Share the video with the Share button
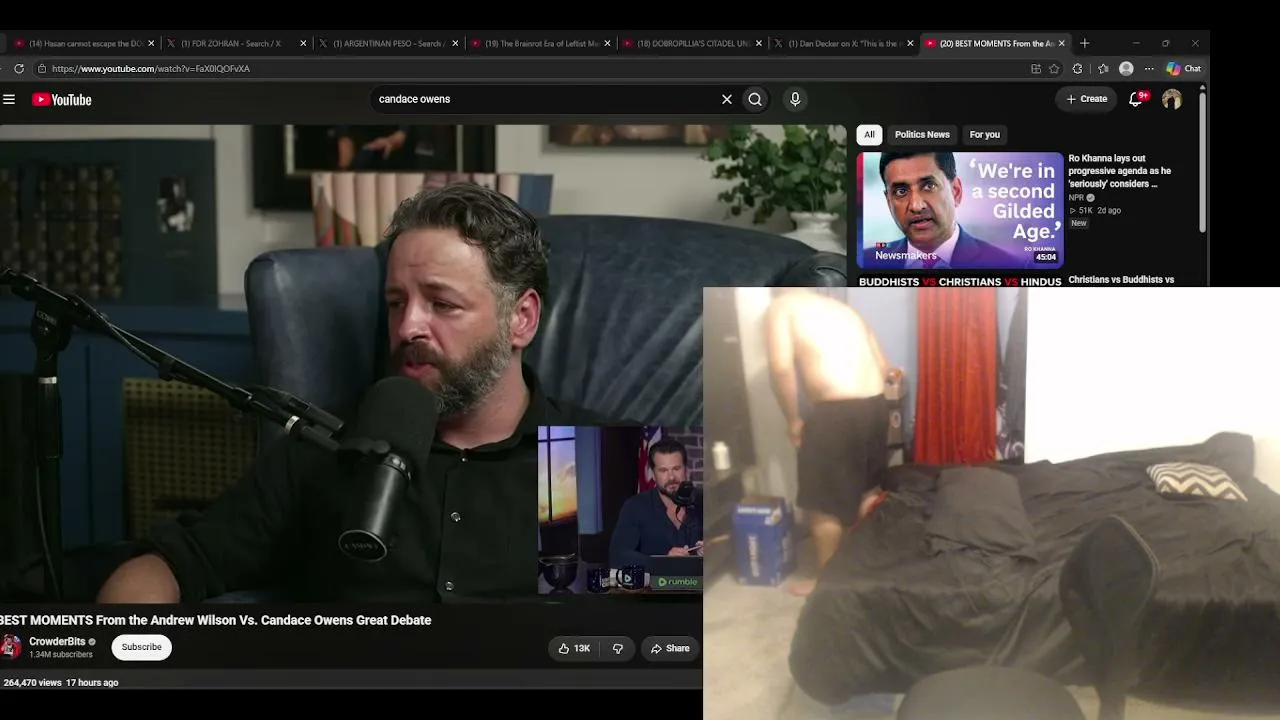Screen dimensions: 1280x720 670,648
